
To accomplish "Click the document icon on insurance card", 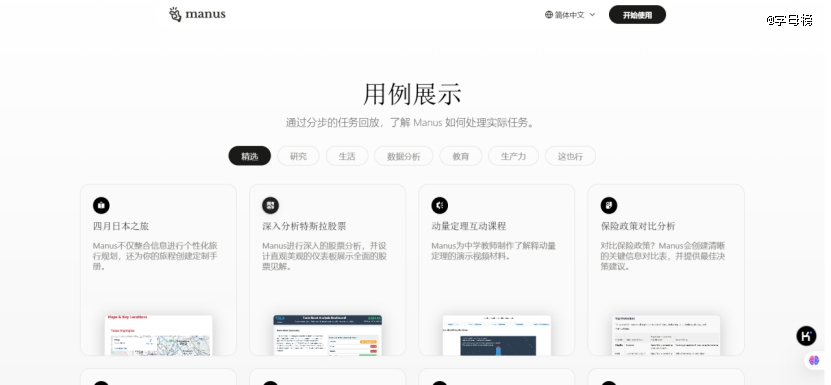I will pyautogui.click(x=609, y=205).
